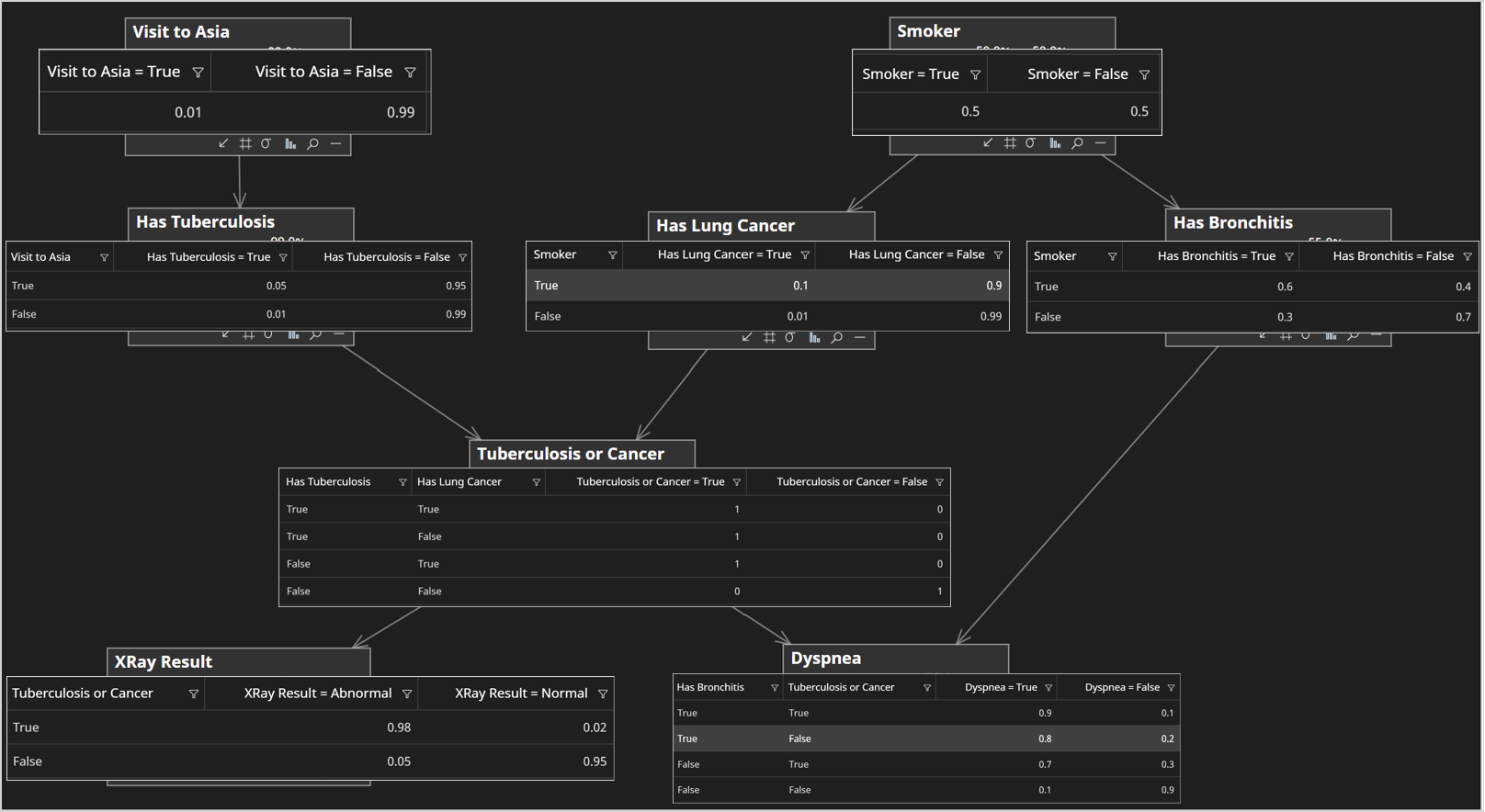Click the 0.98 cell in XRay Result table
This screenshot has height=812, width=1485.
point(399,727)
